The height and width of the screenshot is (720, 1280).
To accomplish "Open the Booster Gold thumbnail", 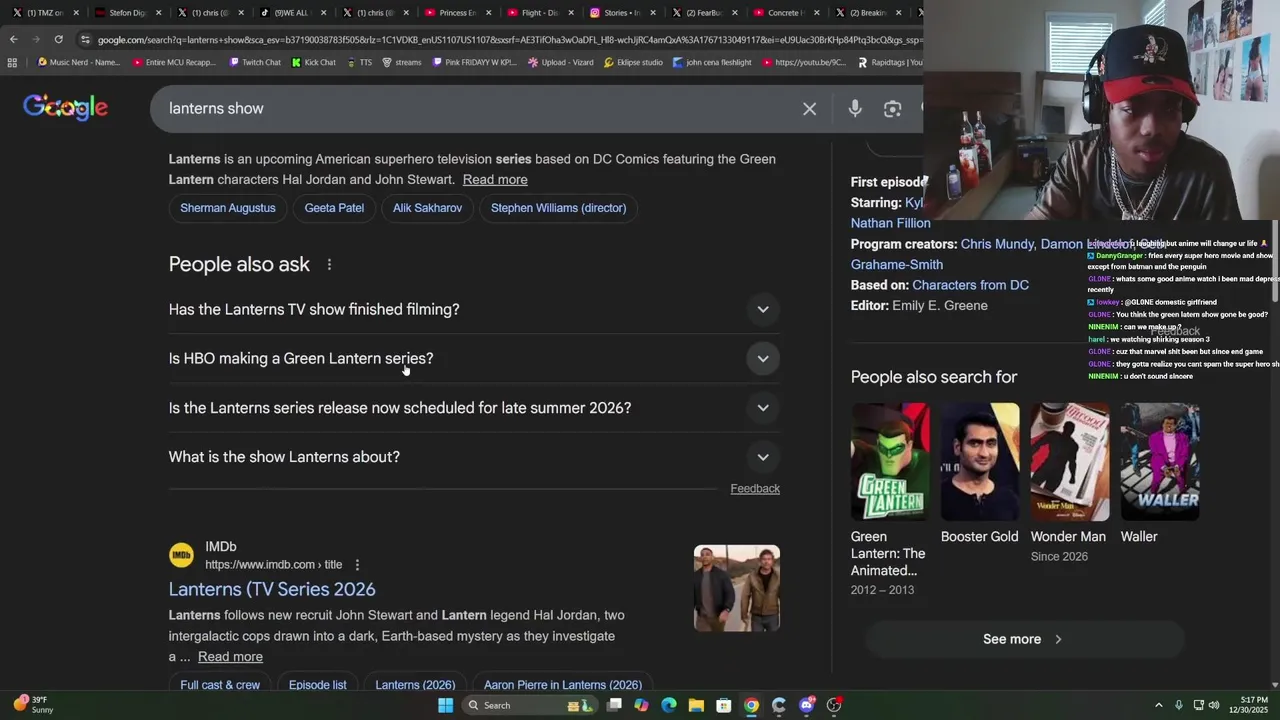I will click(980, 462).
